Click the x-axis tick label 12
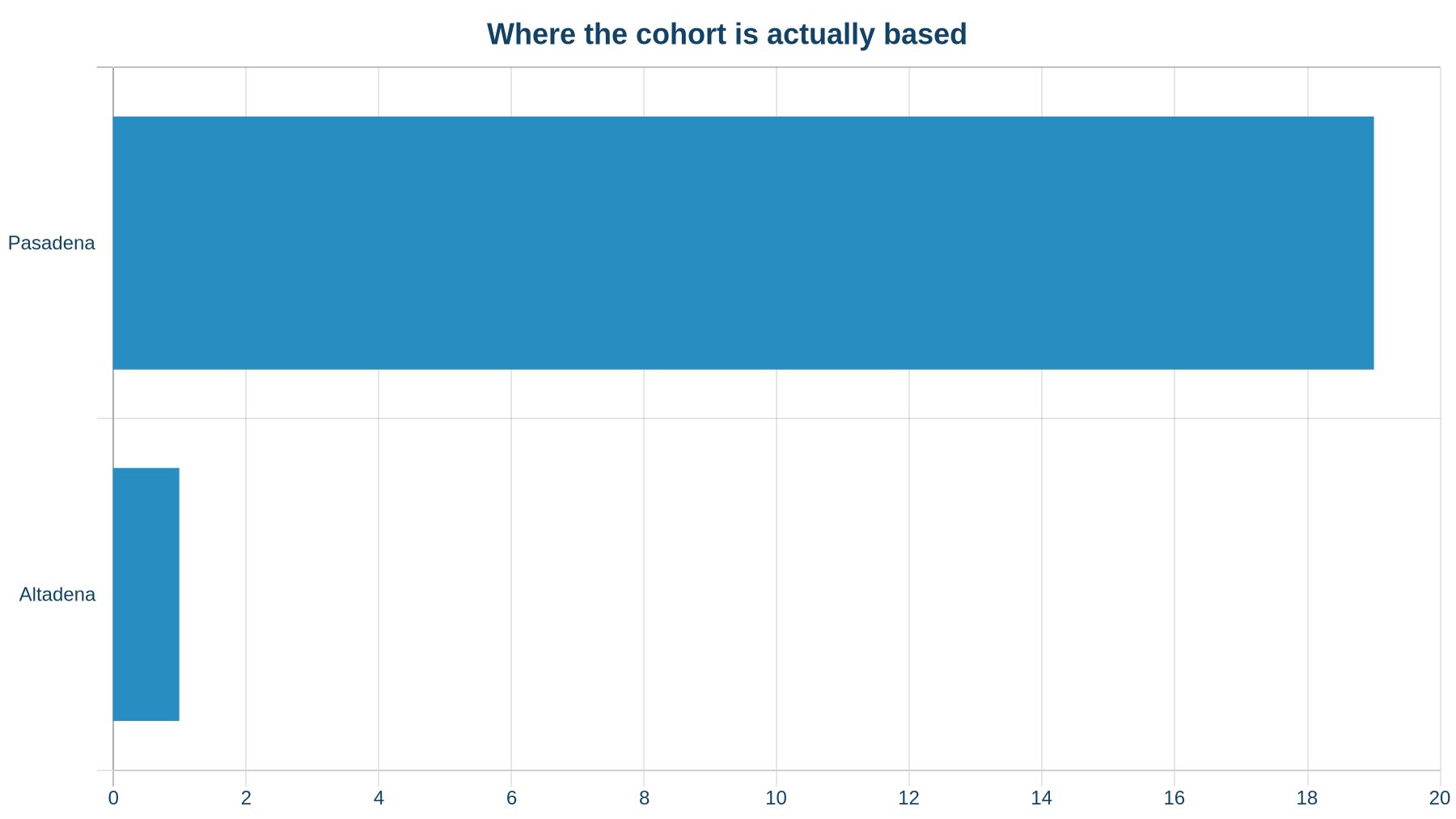 pos(909,798)
